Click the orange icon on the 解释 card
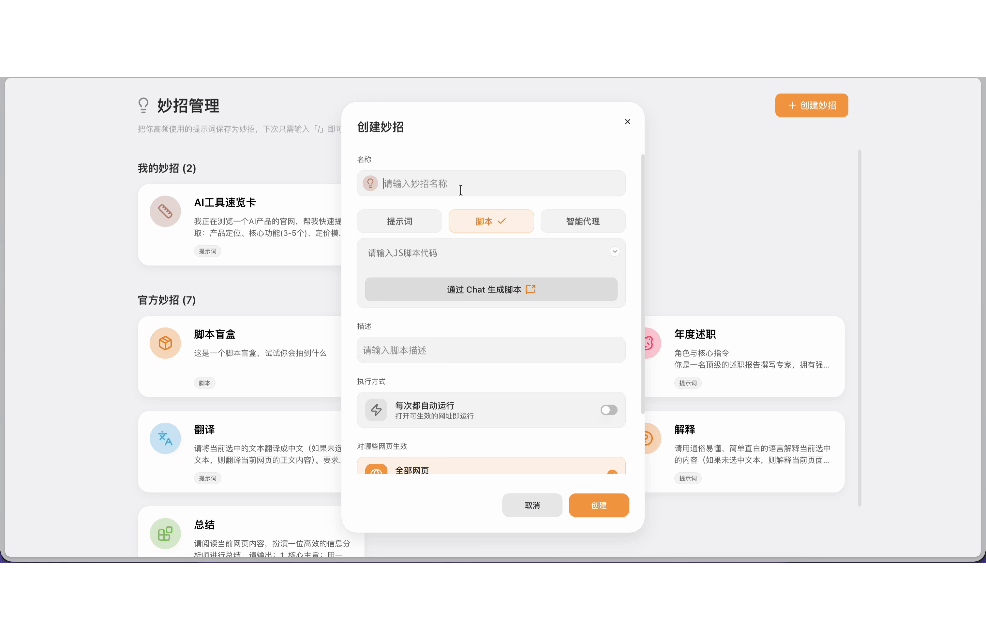The image size is (986, 640). pyautogui.click(x=651, y=438)
